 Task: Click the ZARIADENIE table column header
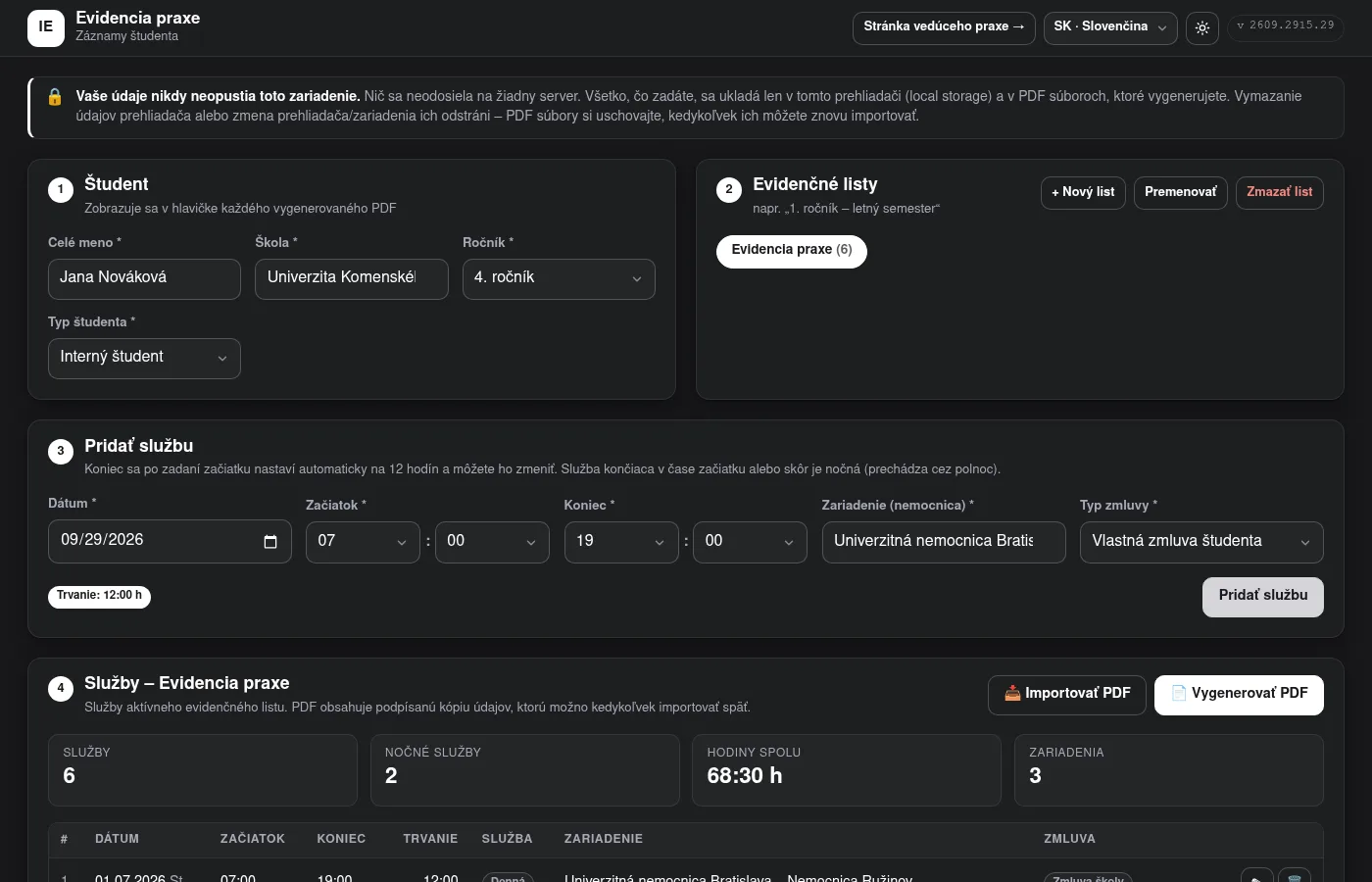click(604, 839)
